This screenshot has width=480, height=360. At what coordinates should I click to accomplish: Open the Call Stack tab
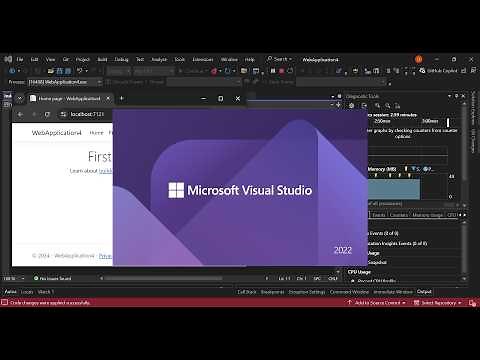pyautogui.click(x=247, y=292)
